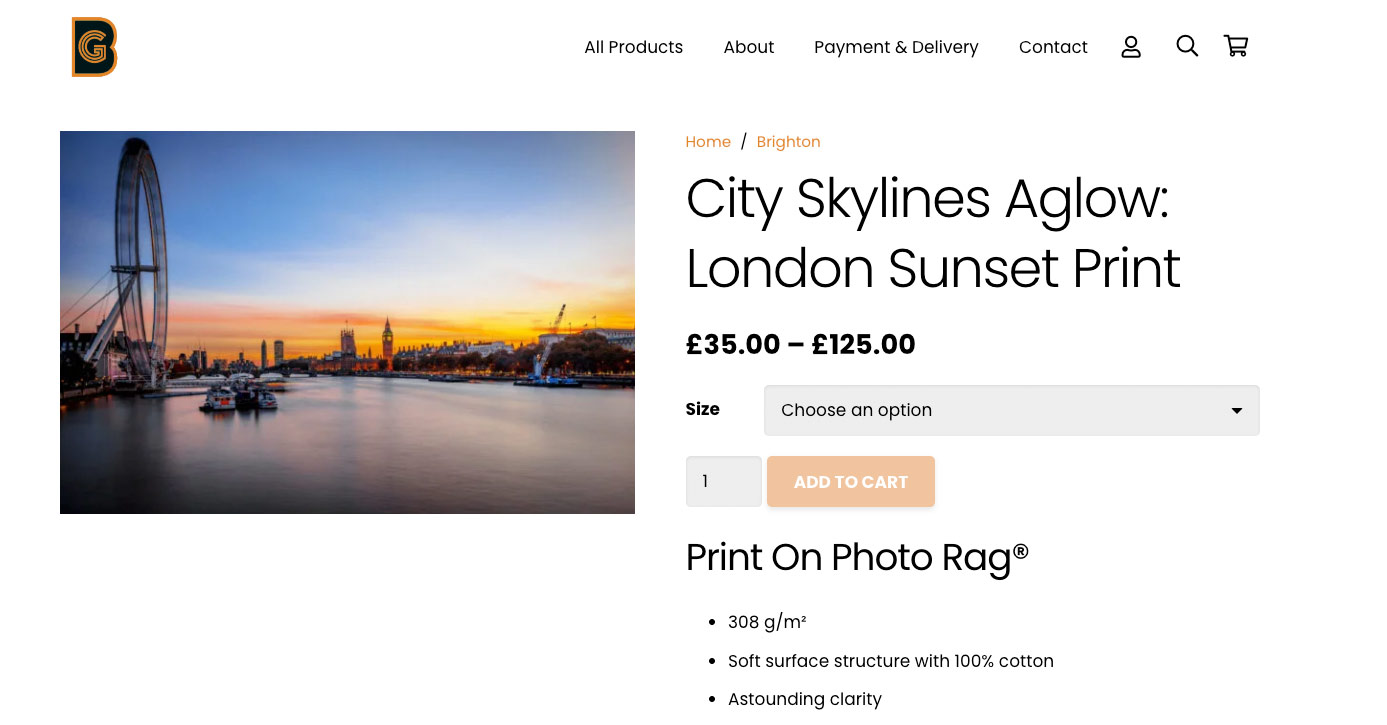This screenshot has width=1387, height=725.
Task: Open the user account icon
Action: [x=1131, y=47]
